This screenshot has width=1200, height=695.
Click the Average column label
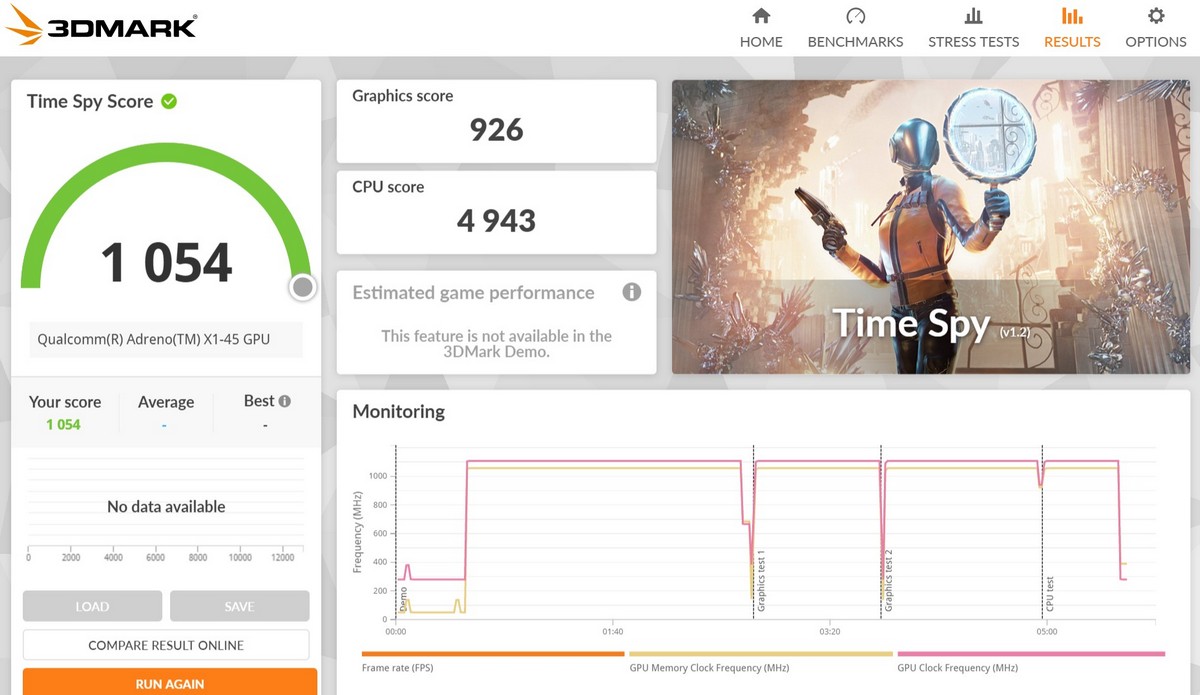(x=166, y=402)
